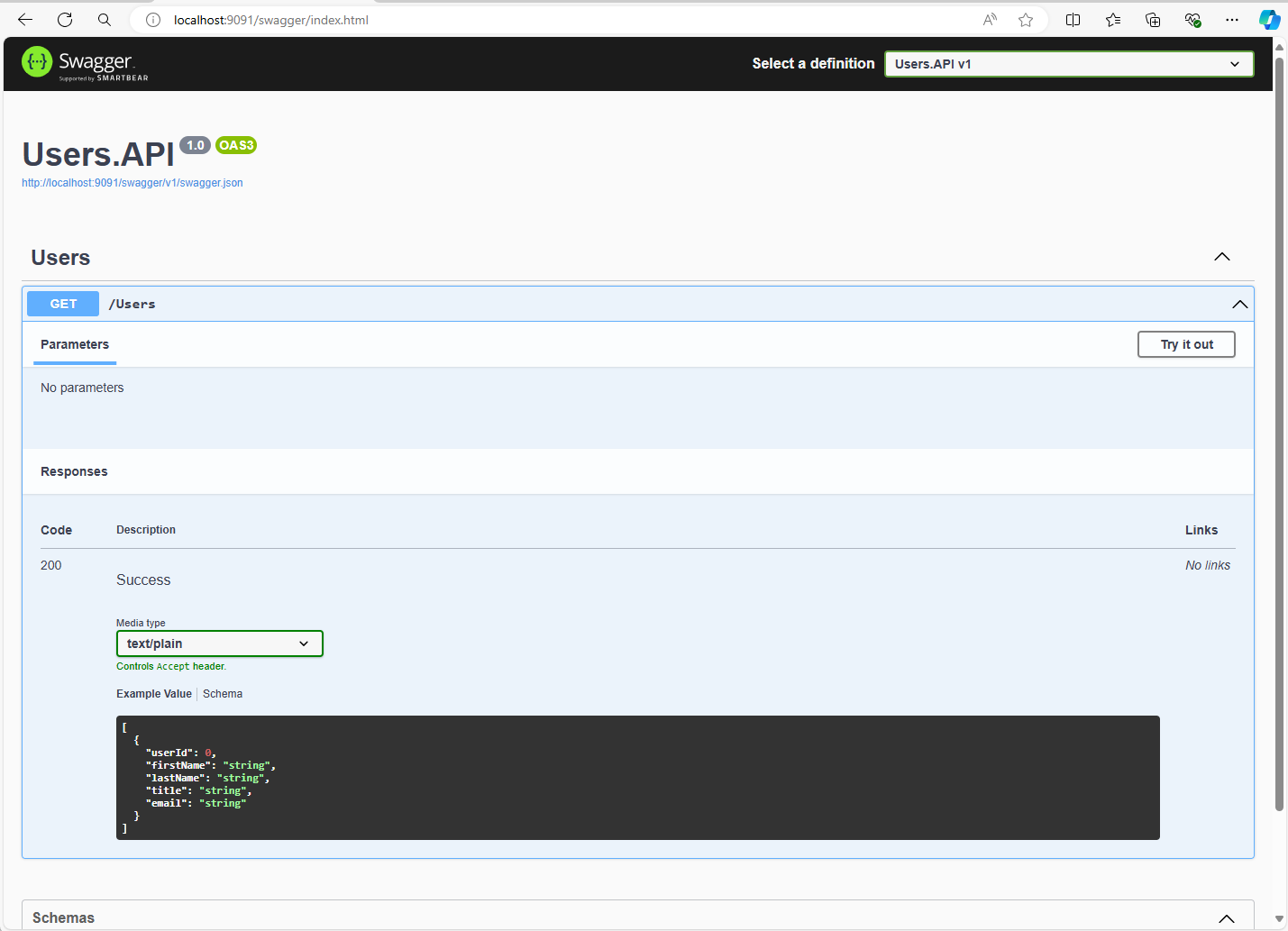Image resolution: width=1288 pixels, height=931 pixels.
Task: Click the Responses section heading
Action: 74,471
